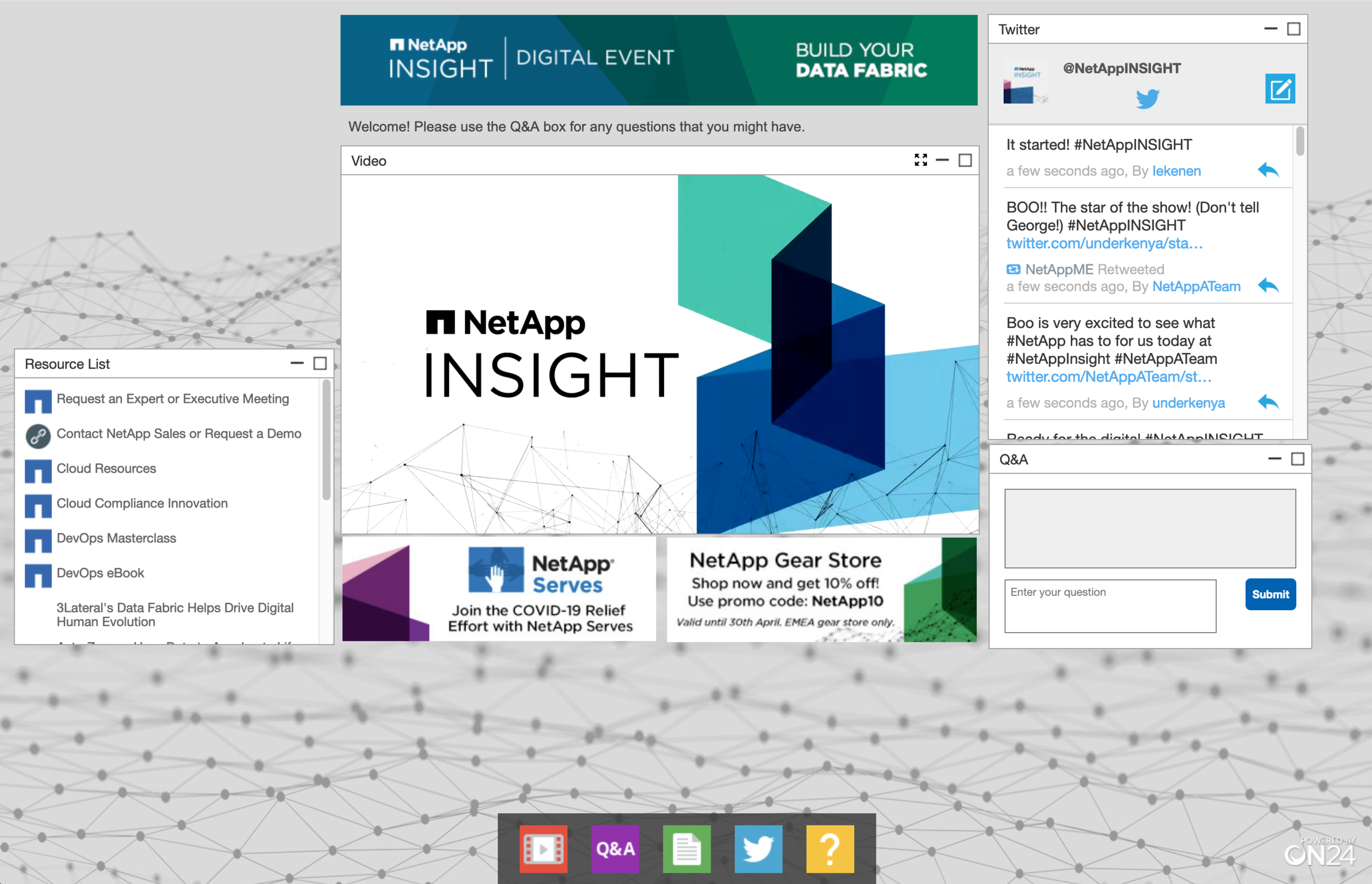Open the purple Q&A dock icon
This screenshot has height=884, width=1372.
click(615, 849)
